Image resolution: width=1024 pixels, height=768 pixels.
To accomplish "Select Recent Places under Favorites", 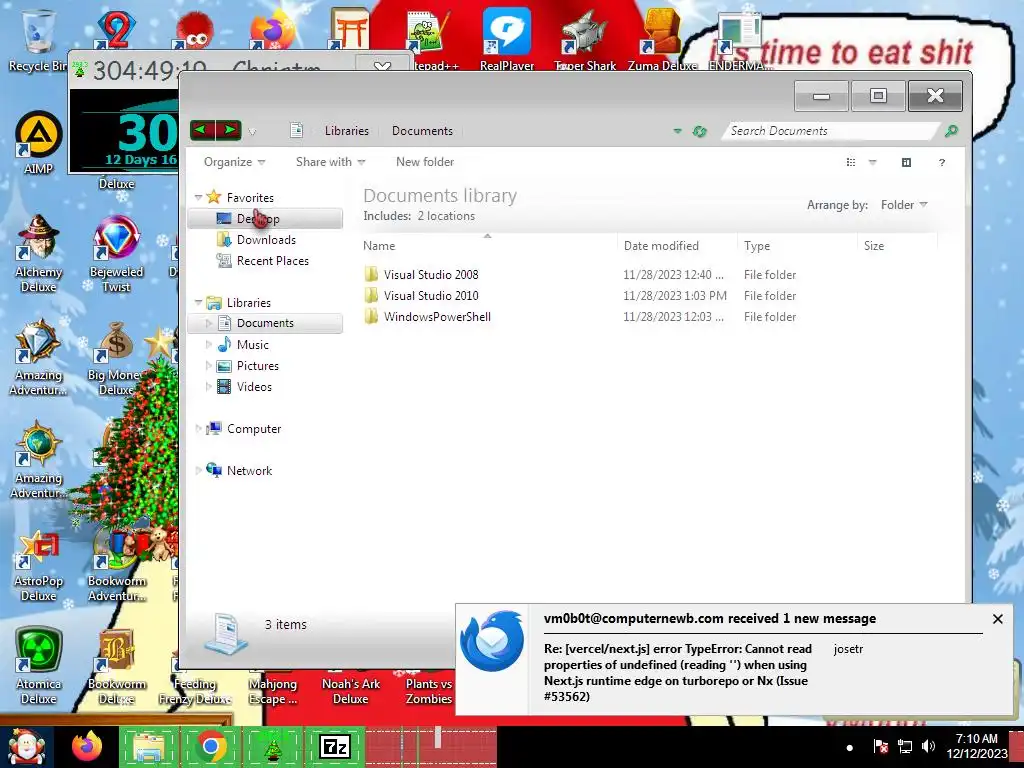I will click(x=272, y=261).
